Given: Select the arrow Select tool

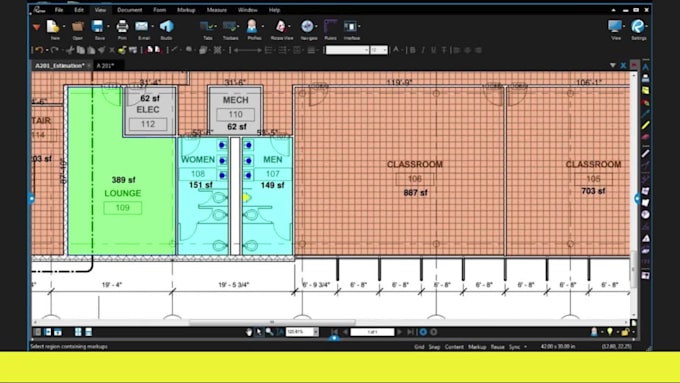Looking at the screenshot, I should [259, 332].
